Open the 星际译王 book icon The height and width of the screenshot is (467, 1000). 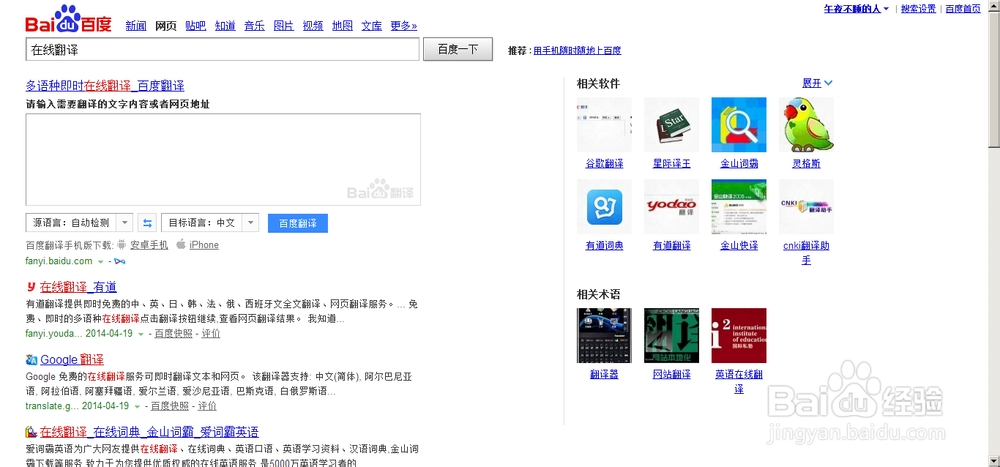click(x=672, y=124)
